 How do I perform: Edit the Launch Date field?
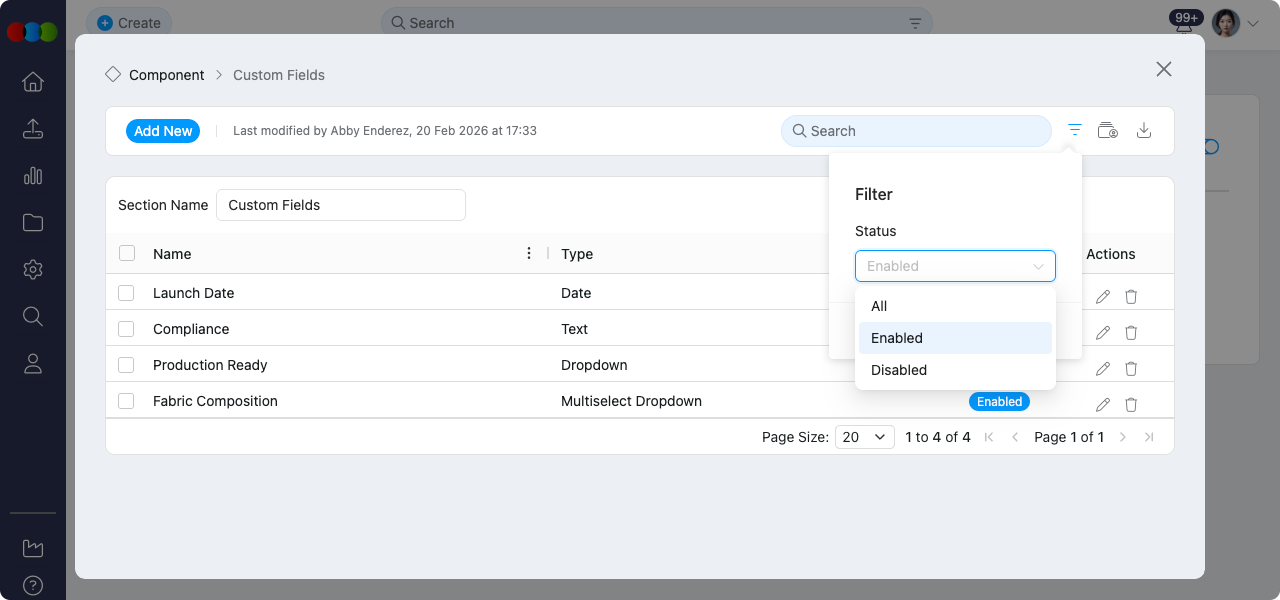pyautogui.click(x=1103, y=297)
